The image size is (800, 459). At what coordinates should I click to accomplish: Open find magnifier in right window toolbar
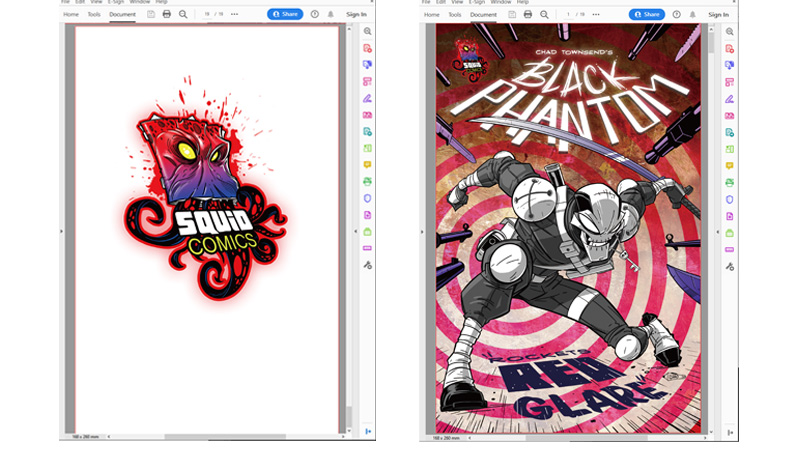[x=544, y=15]
